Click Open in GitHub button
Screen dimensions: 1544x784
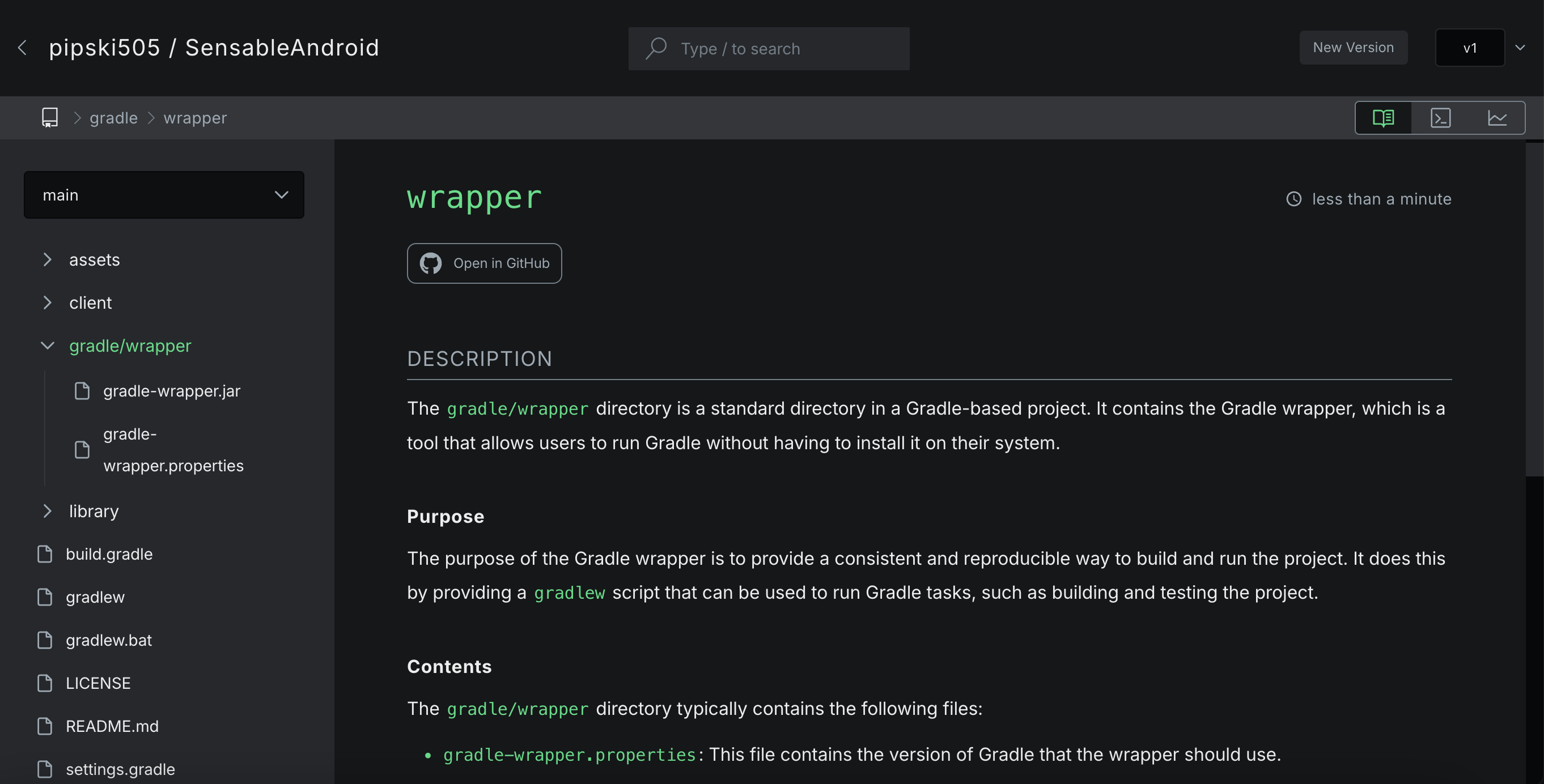coord(484,263)
